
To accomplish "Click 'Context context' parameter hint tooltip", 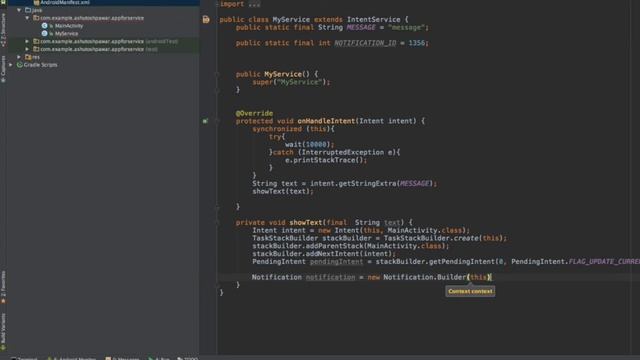I will click(x=470, y=291).
